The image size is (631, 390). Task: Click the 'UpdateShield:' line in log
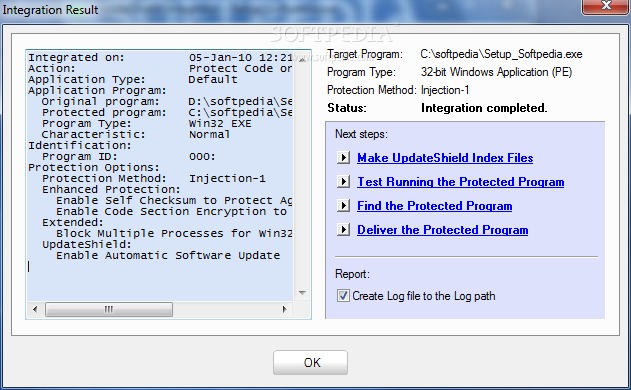[87, 244]
